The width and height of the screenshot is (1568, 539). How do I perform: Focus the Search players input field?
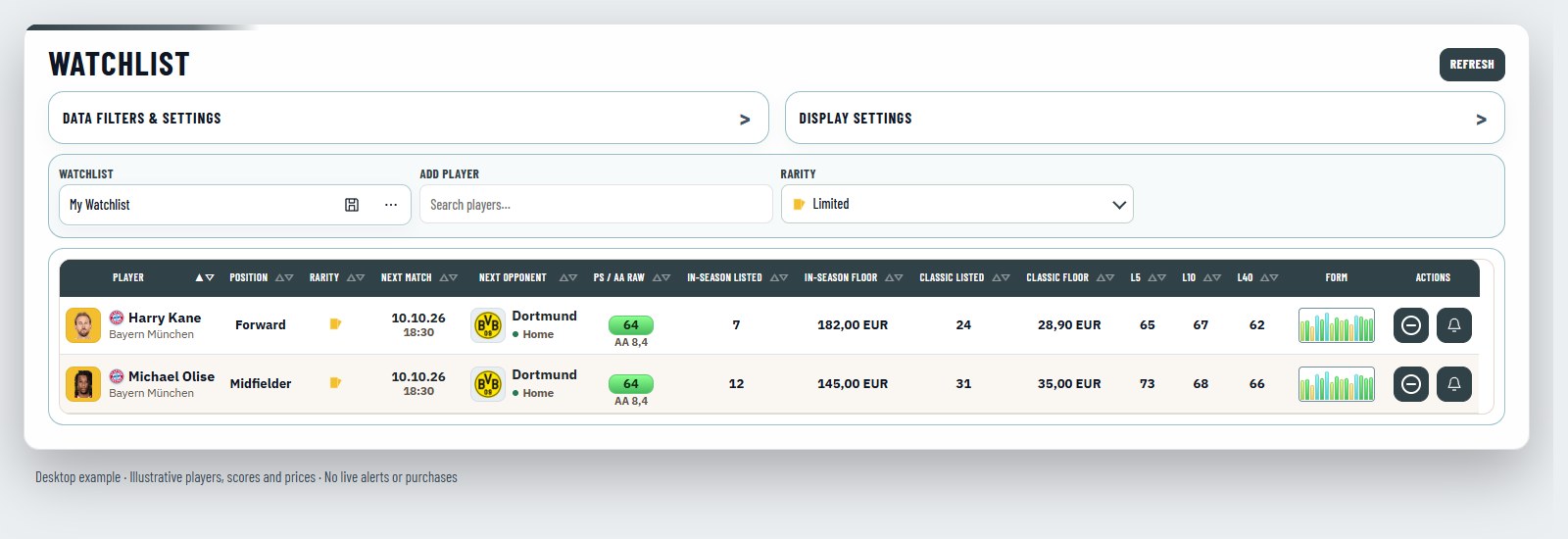click(x=596, y=205)
